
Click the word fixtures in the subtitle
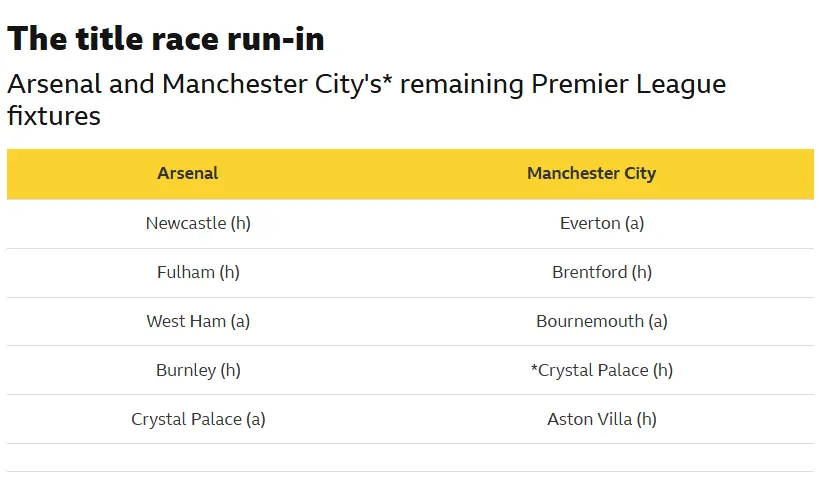(x=54, y=116)
